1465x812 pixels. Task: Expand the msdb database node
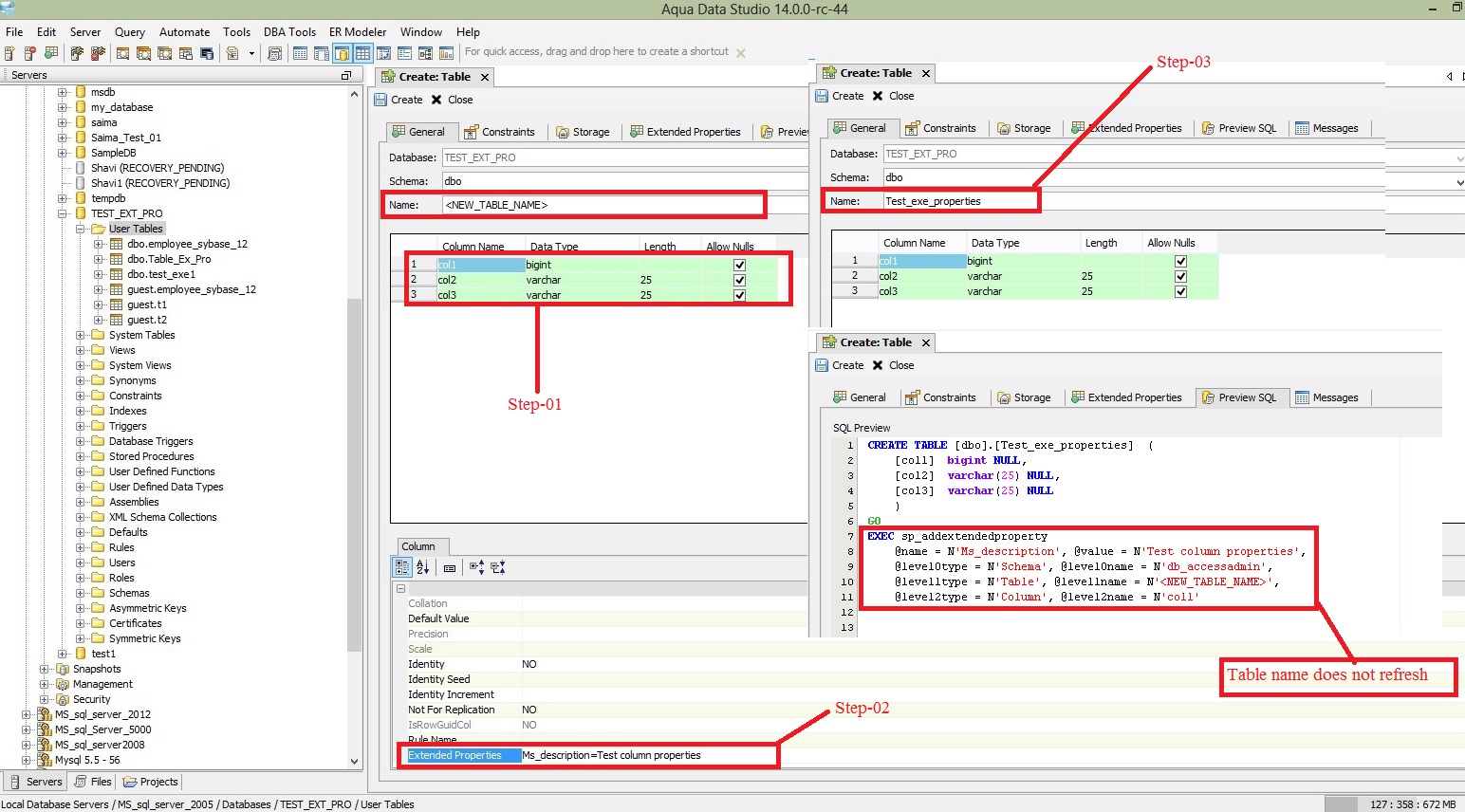pyautogui.click(x=63, y=92)
